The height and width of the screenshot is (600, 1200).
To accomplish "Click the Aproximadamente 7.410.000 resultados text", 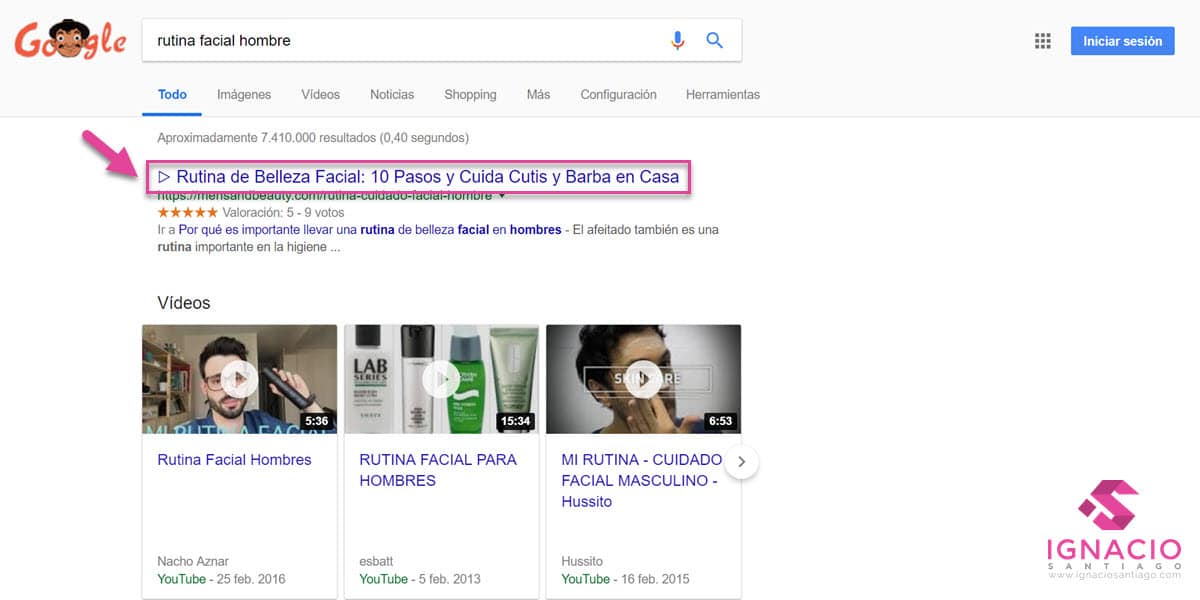I will click(313, 138).
